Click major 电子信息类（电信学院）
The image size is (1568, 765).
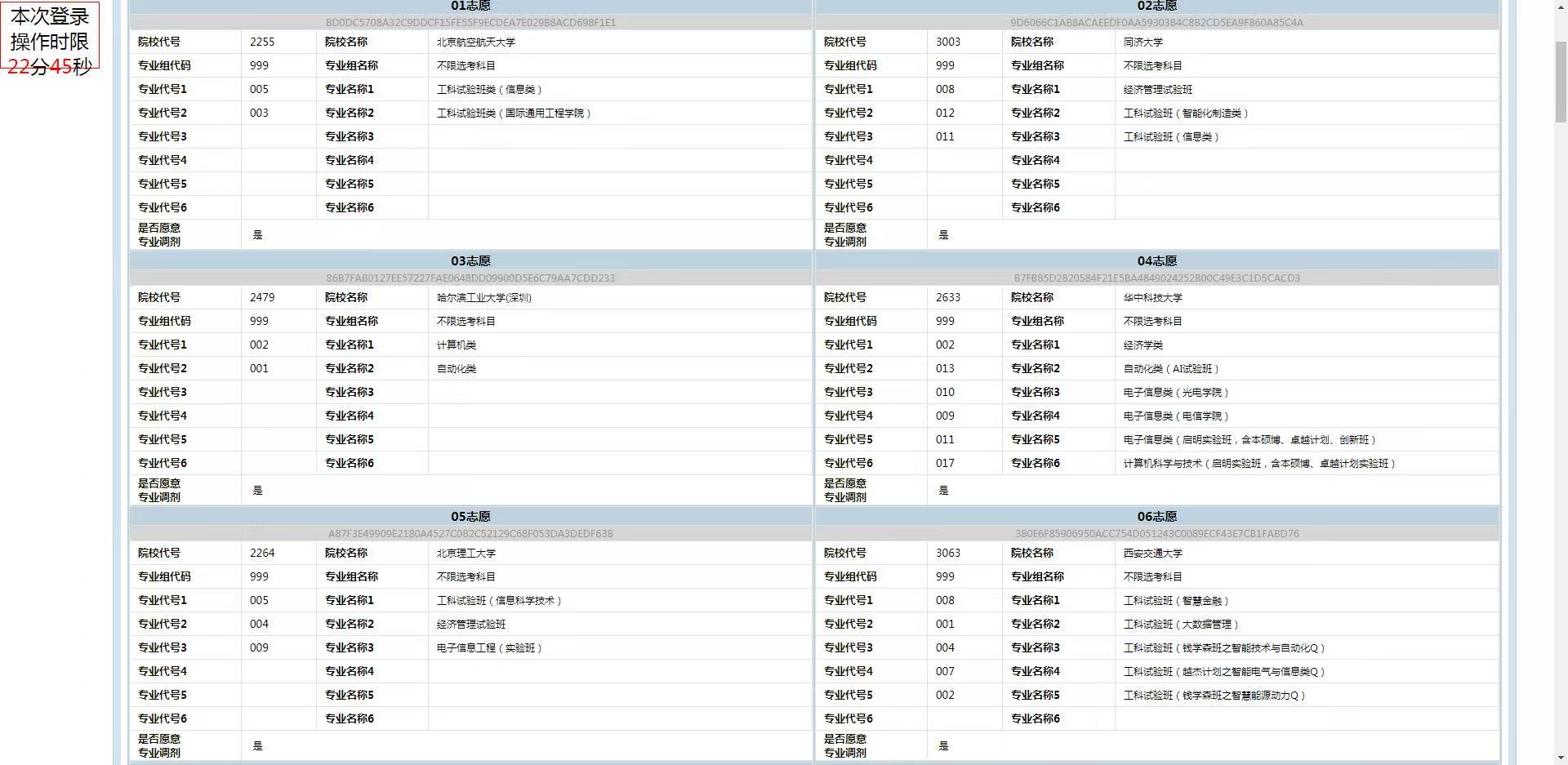1176,416
